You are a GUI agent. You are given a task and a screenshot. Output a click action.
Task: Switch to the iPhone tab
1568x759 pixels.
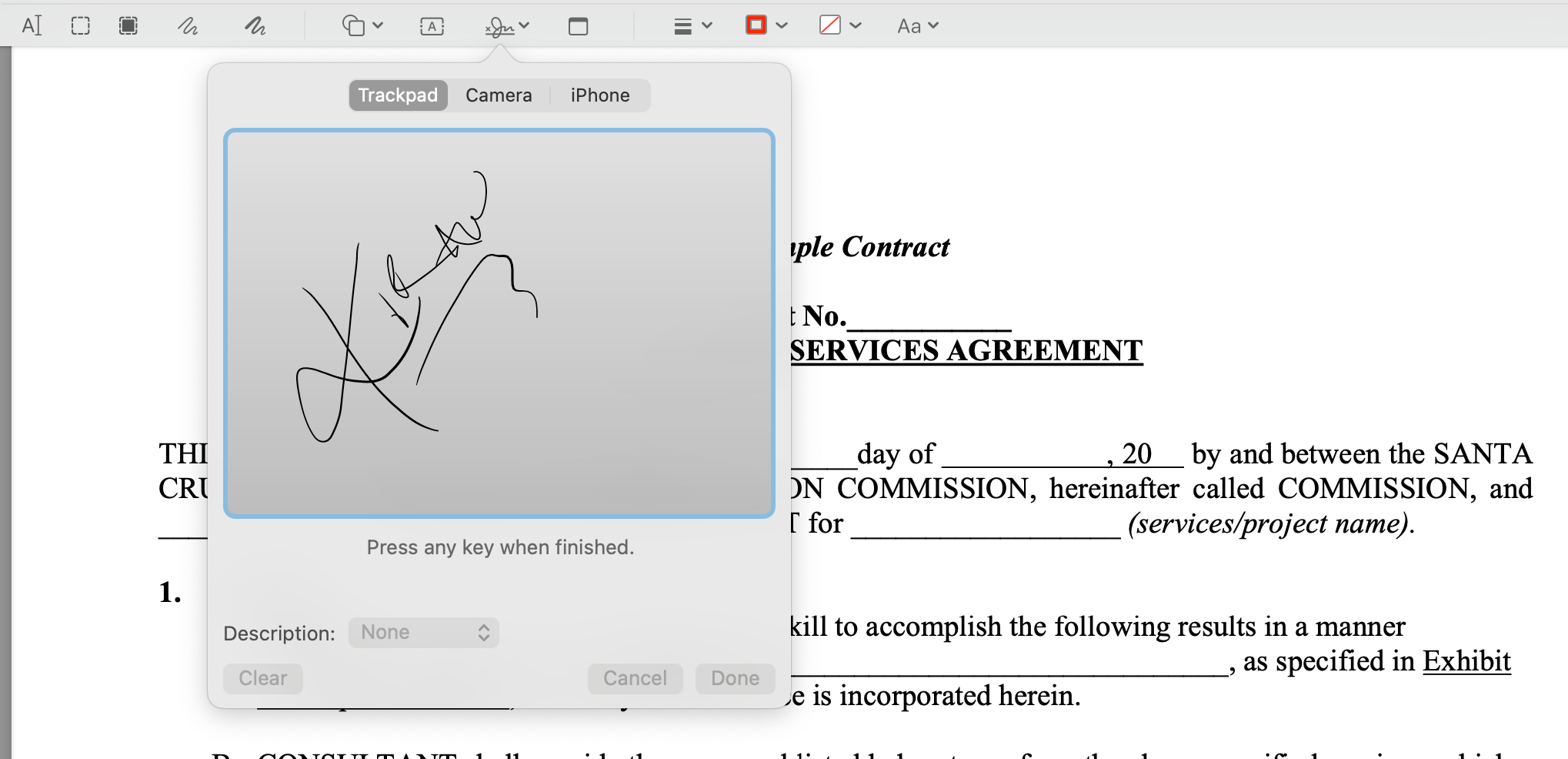pos(600,95)
